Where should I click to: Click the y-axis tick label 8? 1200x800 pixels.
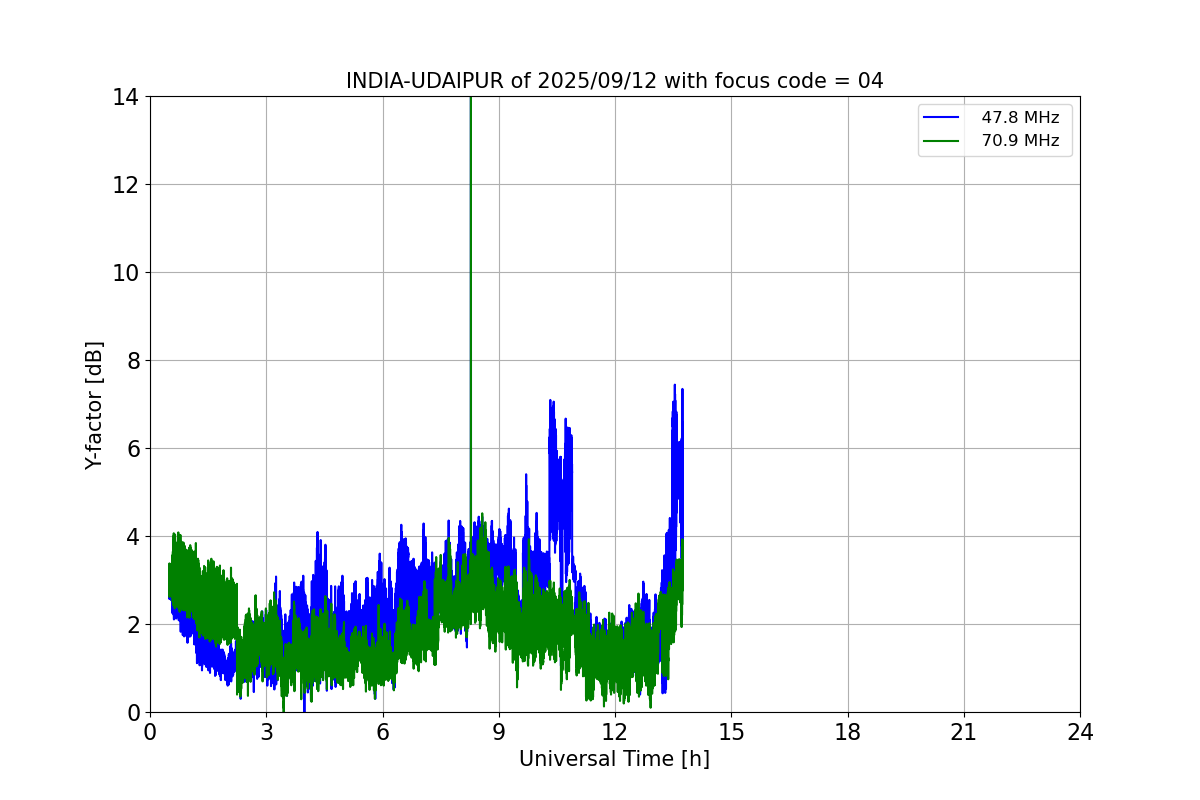pyautogui.click(x=132, y=361)
